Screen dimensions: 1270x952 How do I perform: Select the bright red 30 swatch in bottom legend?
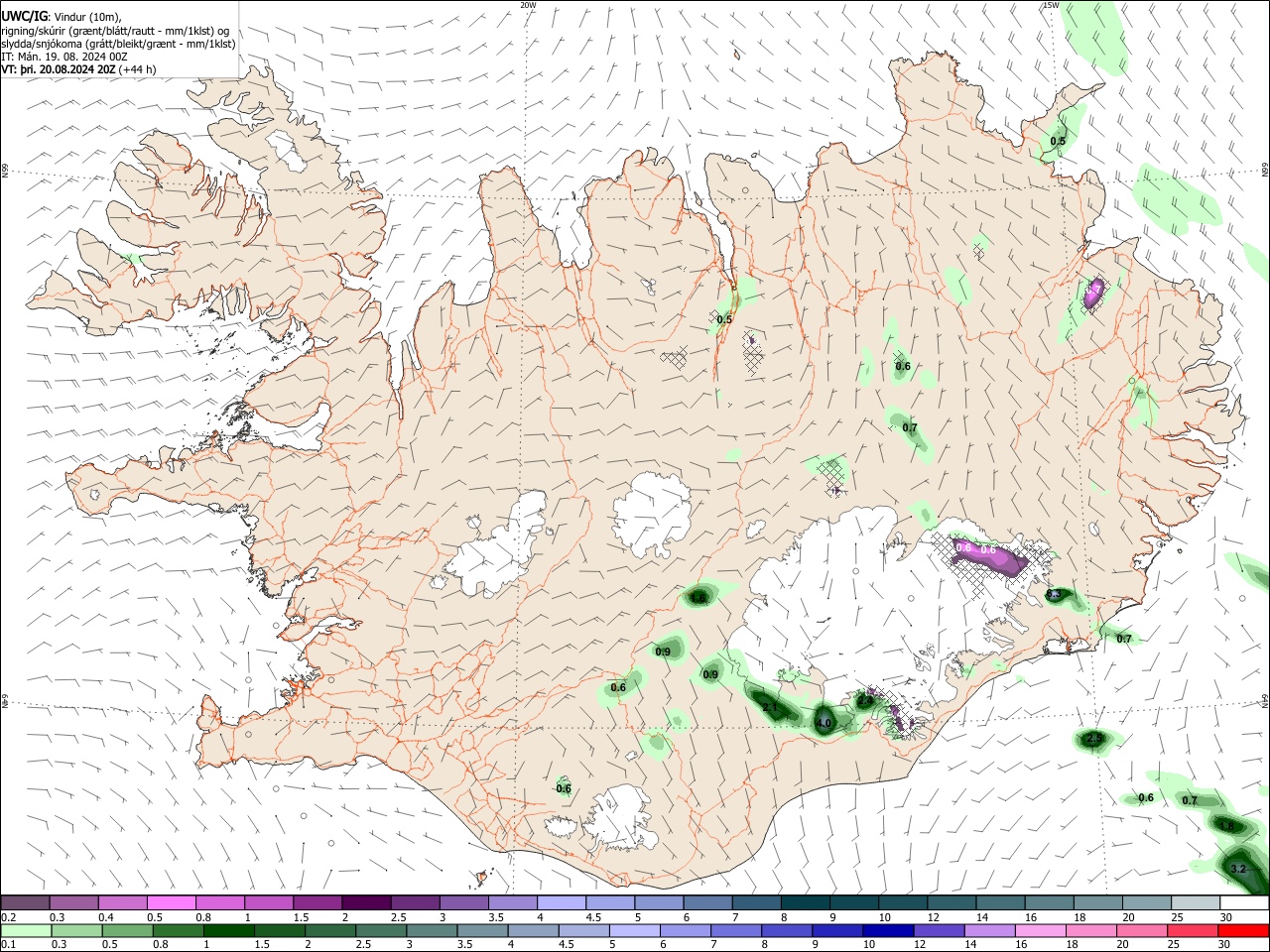coord(1244,931)
